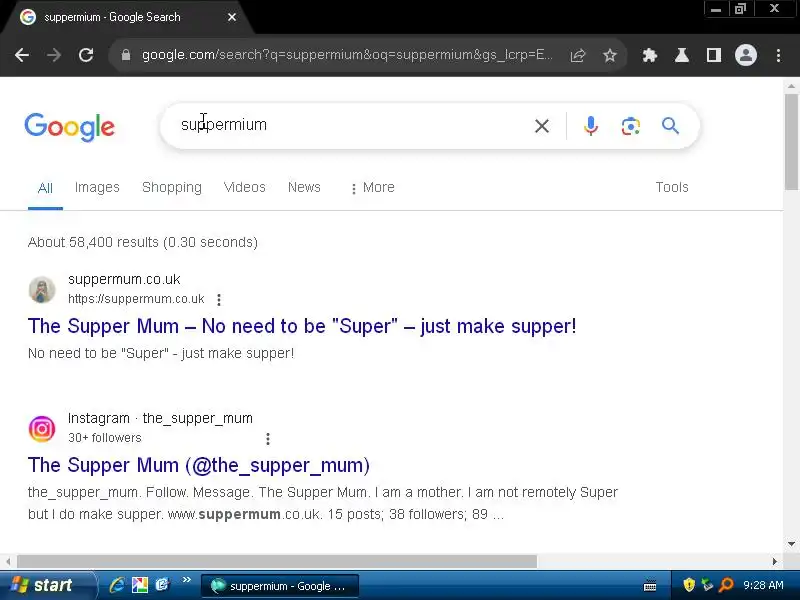Screen dimensions: 800x600
Task: Click the safely remove hardware tray icon
Action: 707,585
